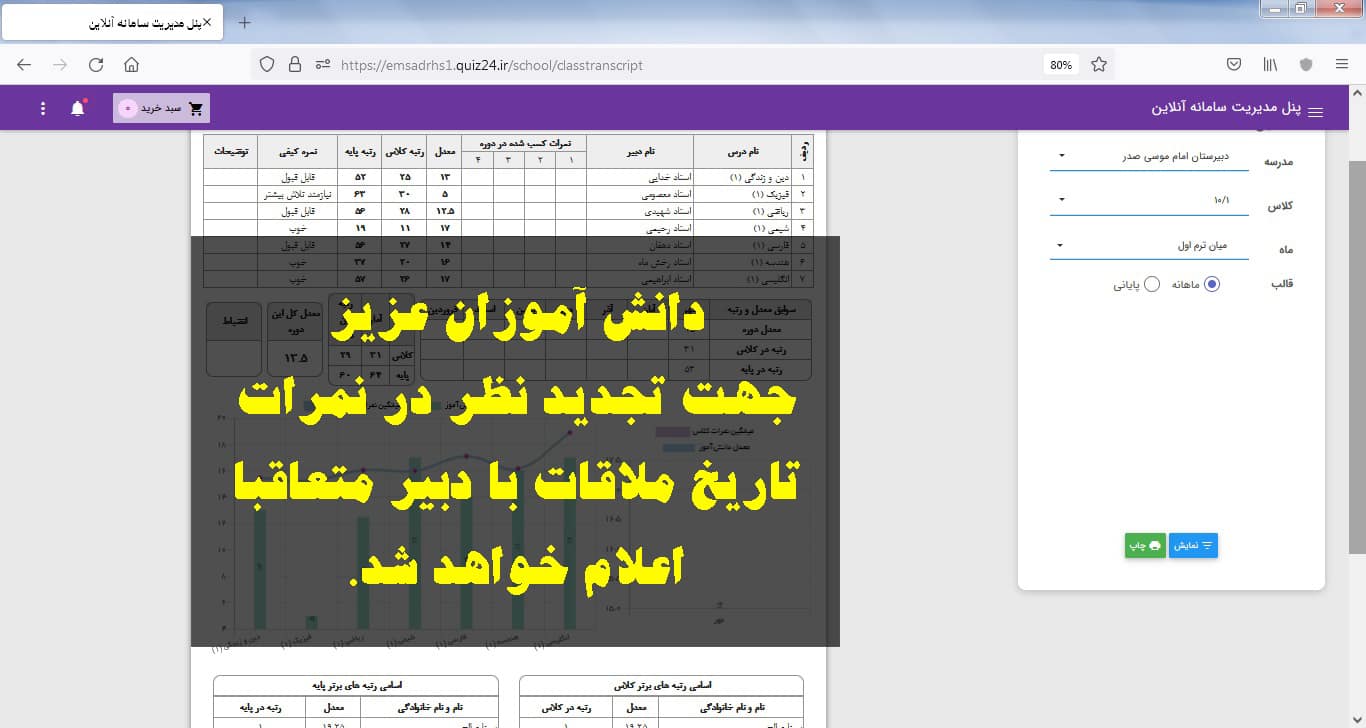Click the نیازمند تلاش بیشتر grade cell
Viewport: 1366px width, 728px height.
[297, 194]
